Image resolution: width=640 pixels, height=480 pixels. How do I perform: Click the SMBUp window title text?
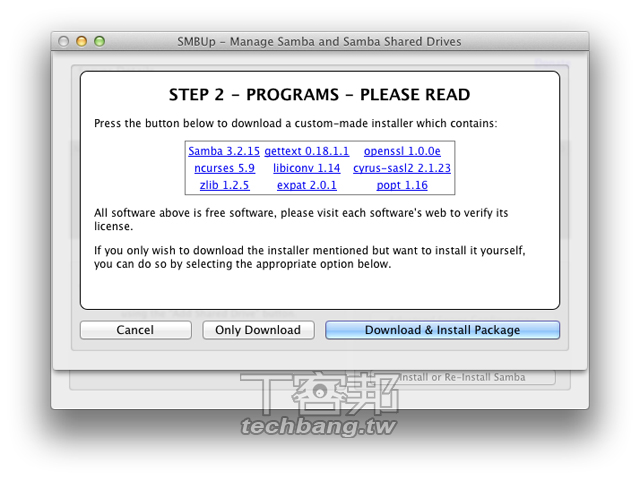tap(319, 42)
